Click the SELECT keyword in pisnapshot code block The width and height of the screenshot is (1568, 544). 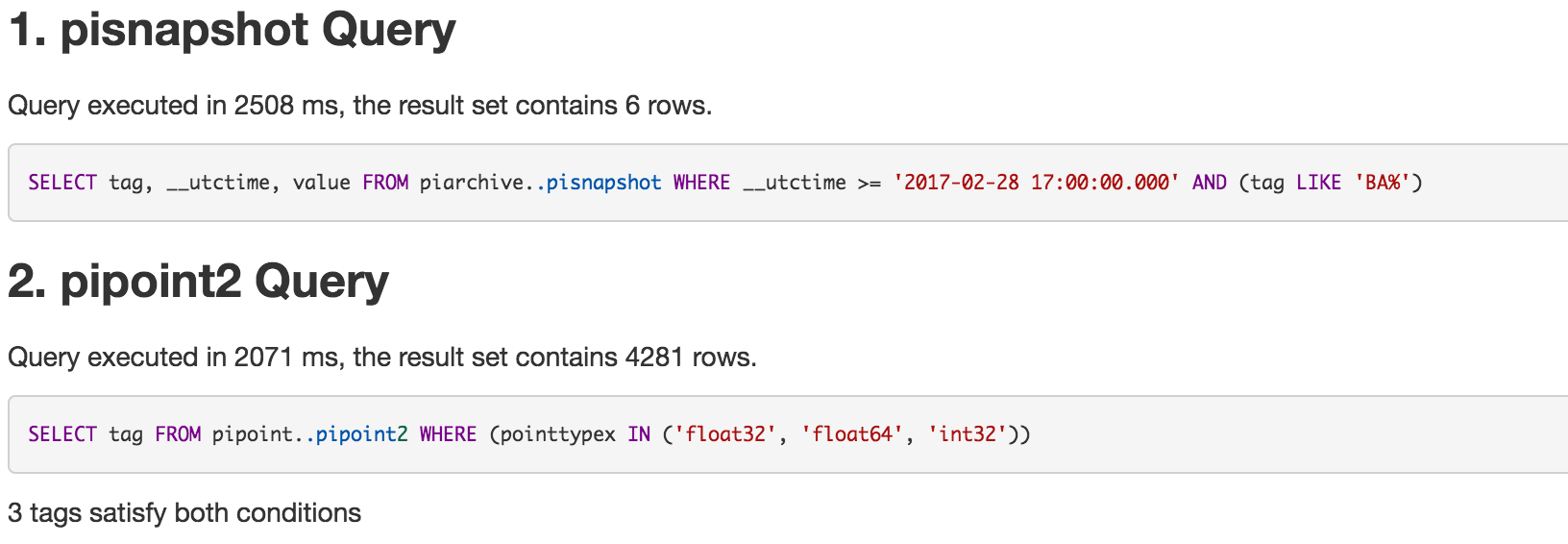point(62,183)
